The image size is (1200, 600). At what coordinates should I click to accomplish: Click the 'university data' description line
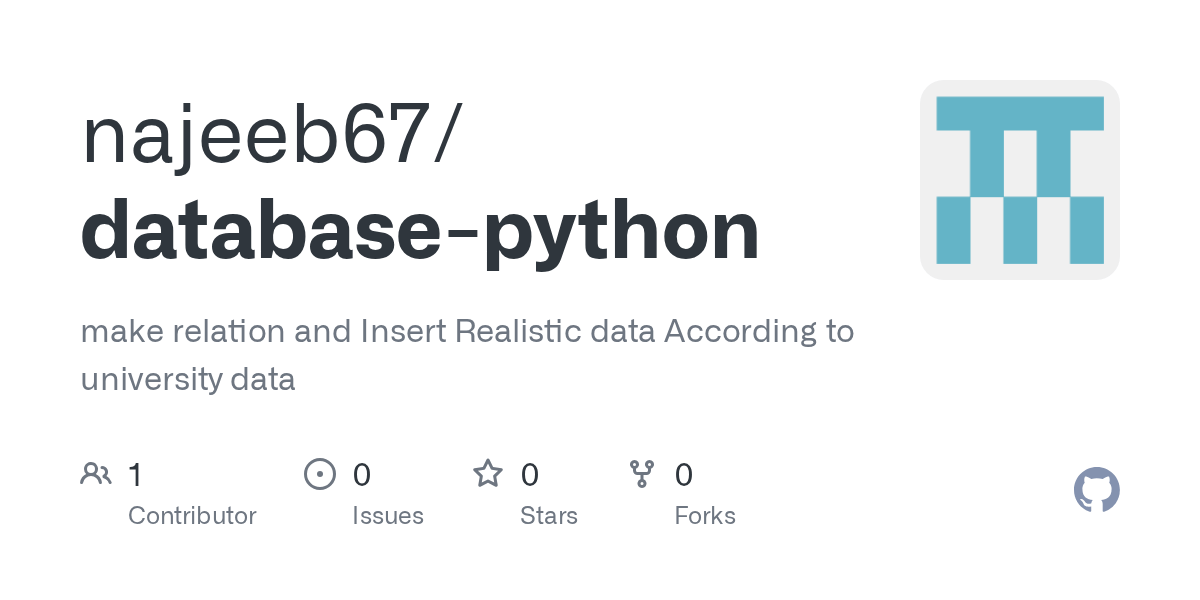point(188,380)
